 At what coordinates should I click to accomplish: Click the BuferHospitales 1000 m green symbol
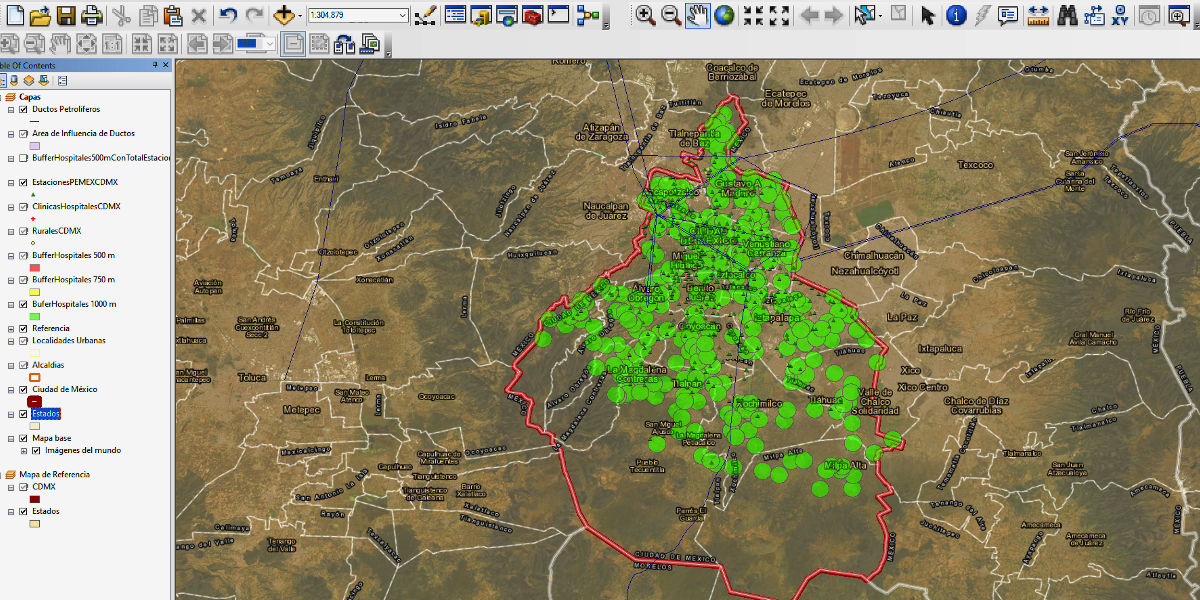point(35,316)
